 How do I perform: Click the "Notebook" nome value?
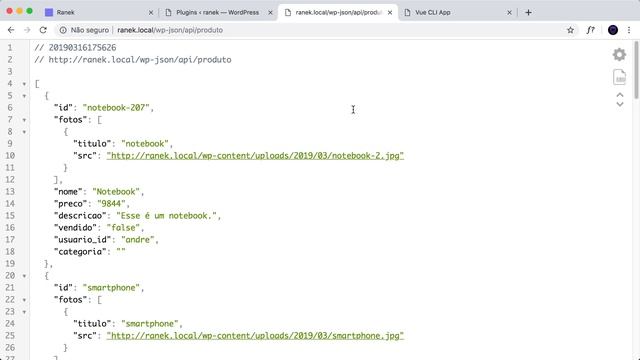(x=116, y=191)
